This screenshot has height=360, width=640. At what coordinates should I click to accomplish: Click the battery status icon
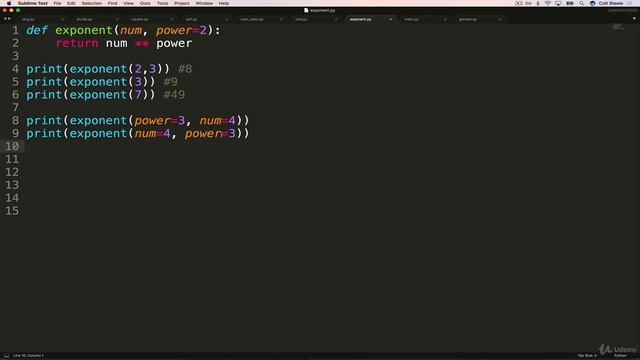click(570, 3)
